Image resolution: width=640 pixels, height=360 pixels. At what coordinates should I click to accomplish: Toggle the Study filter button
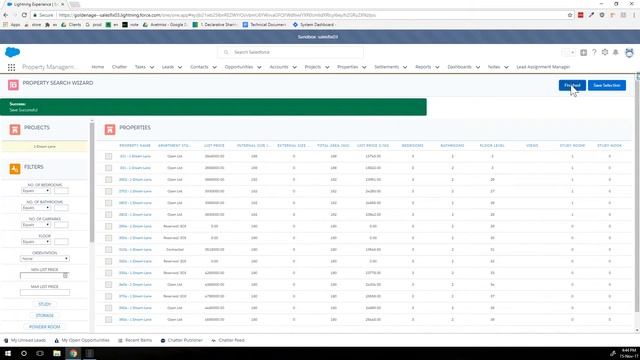44,304
